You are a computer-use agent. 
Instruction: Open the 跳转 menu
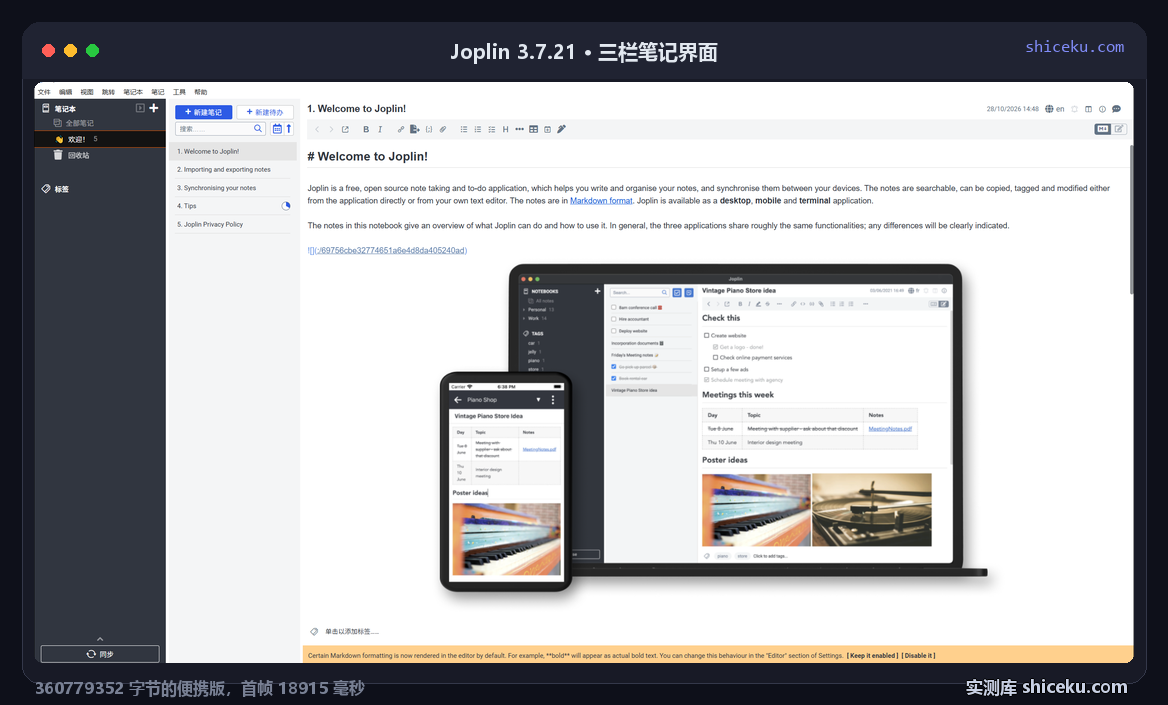108,92
